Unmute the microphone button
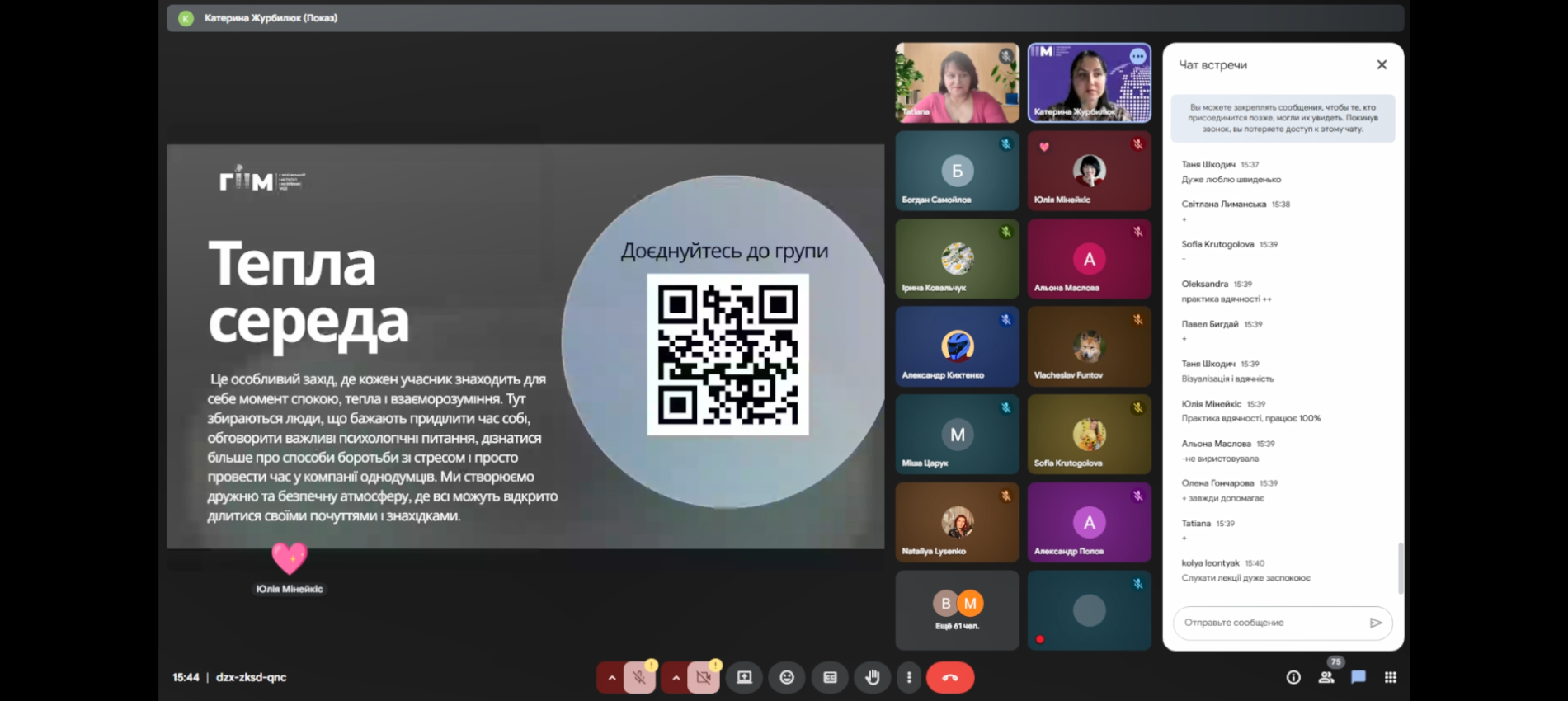The image size is (1568, 701). (638, 678)
